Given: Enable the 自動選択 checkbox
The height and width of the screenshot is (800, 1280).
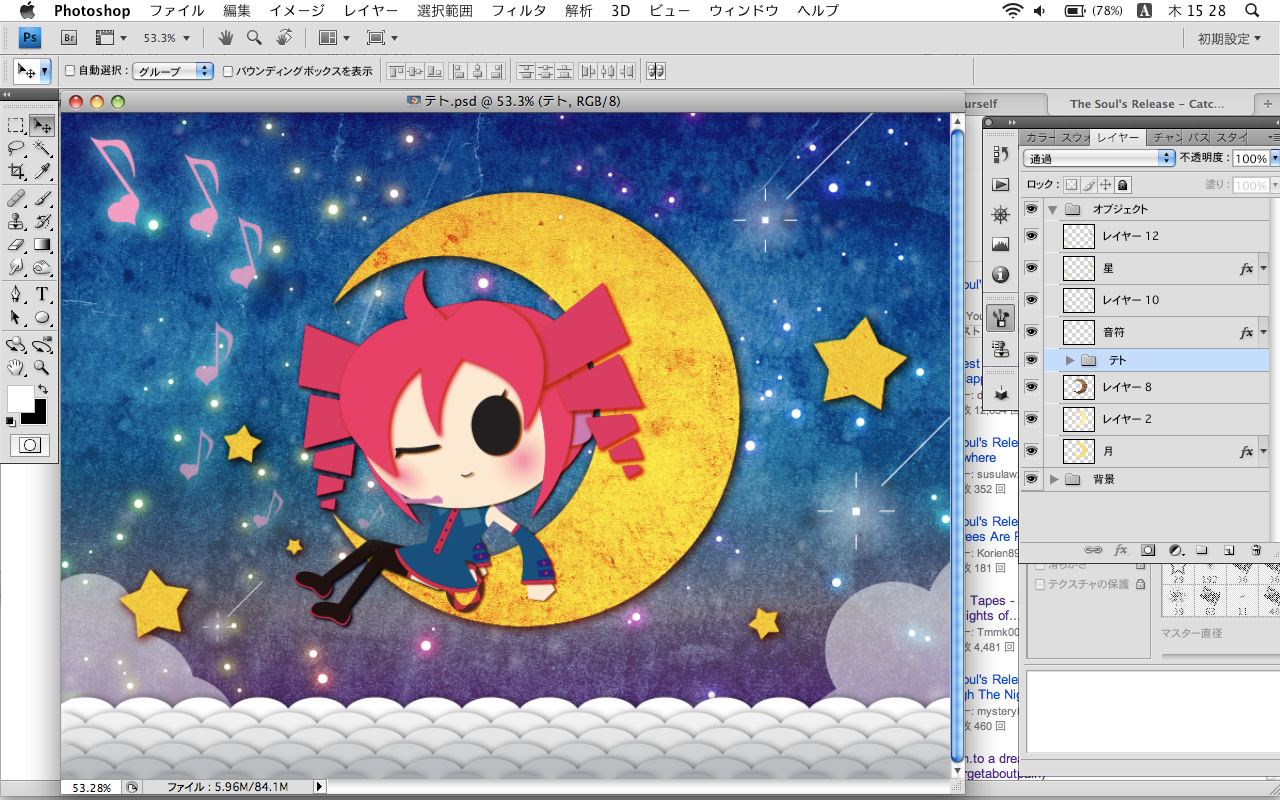Looking at the screenshot, I should pos(70,71).
